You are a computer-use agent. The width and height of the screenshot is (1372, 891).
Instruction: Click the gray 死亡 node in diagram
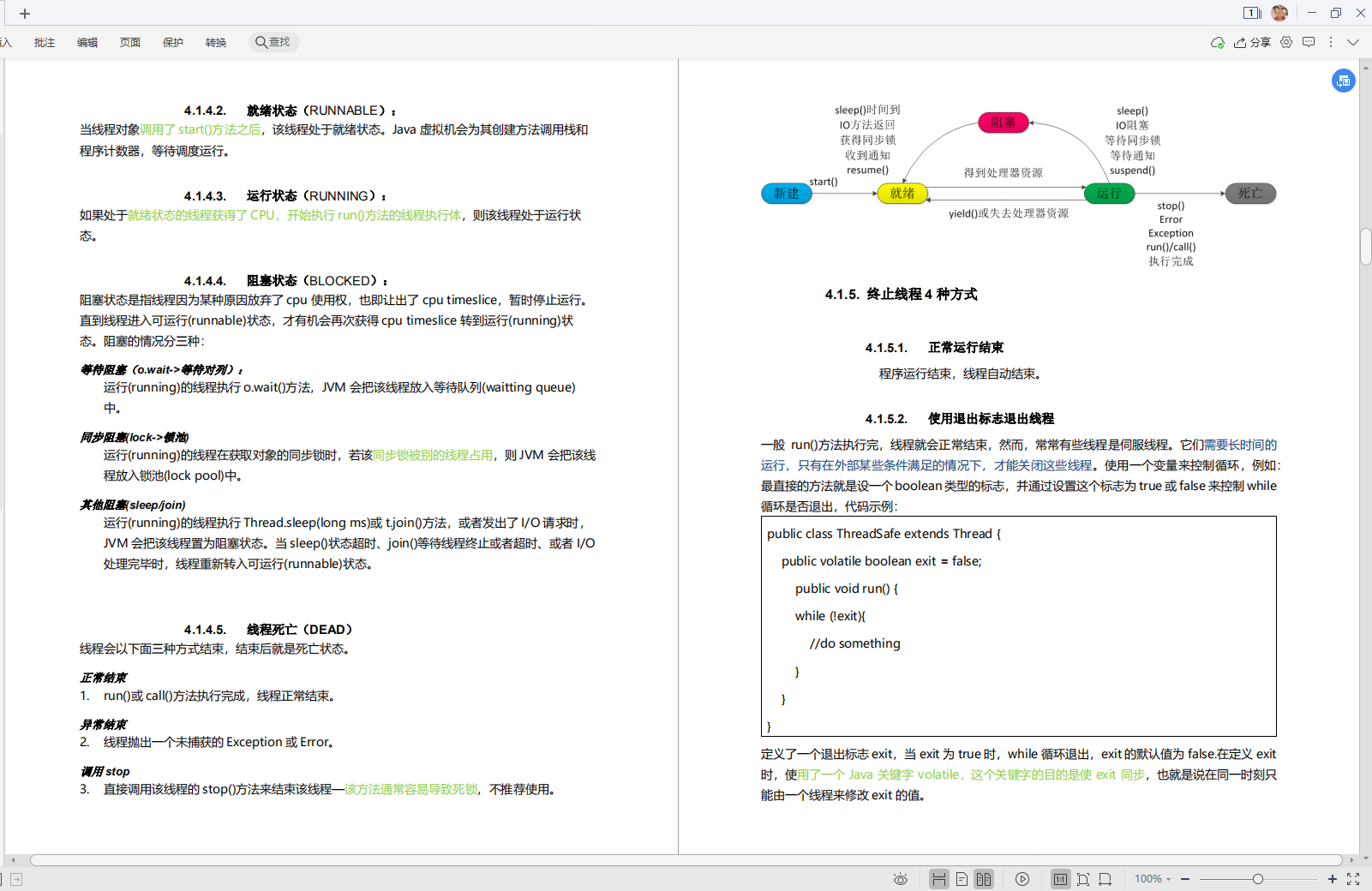point(1250,194)
